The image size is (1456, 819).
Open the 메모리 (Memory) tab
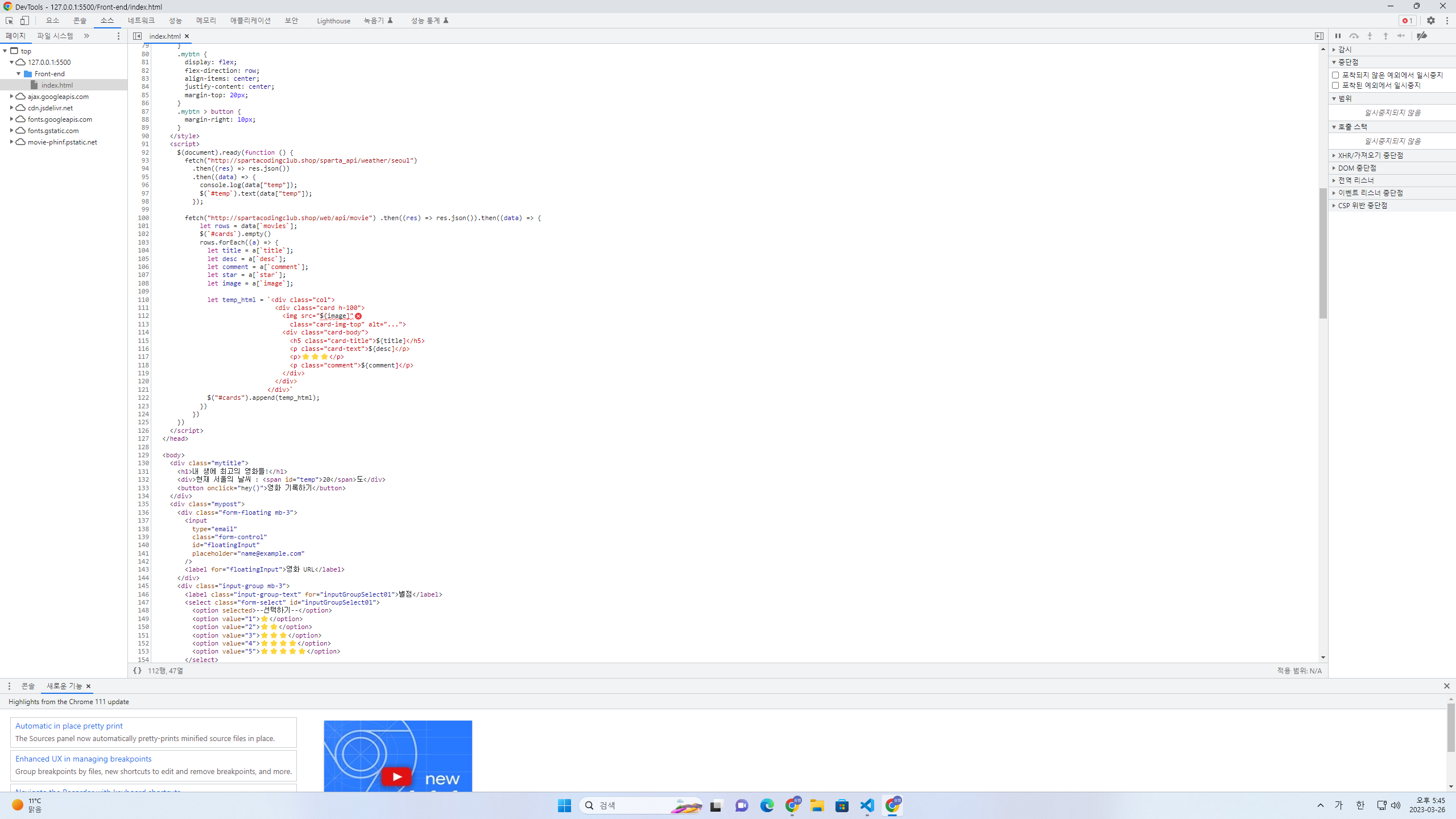point(206,20)
